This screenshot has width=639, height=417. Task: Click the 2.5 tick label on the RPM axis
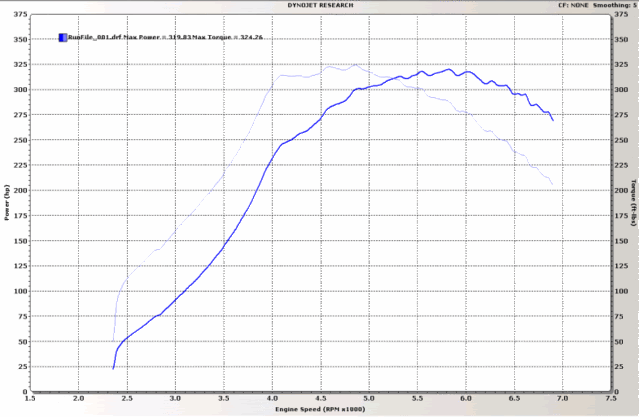[127, 398]
